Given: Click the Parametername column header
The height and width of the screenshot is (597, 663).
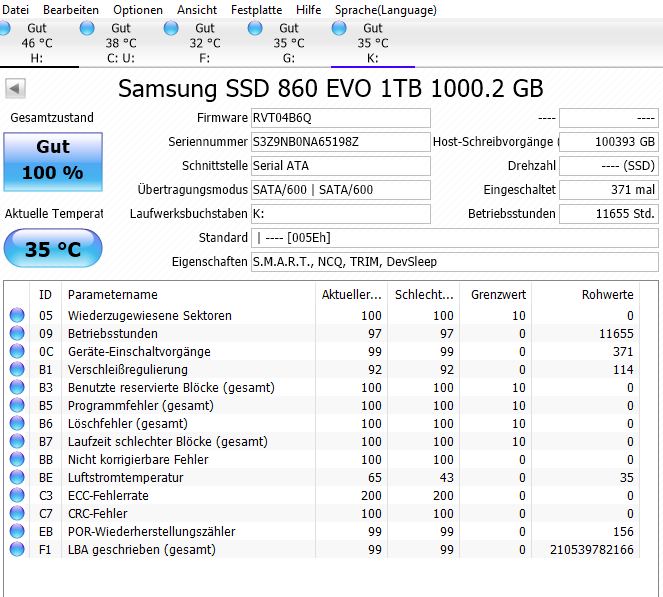Looking at the screenshot, I should 189,294.
